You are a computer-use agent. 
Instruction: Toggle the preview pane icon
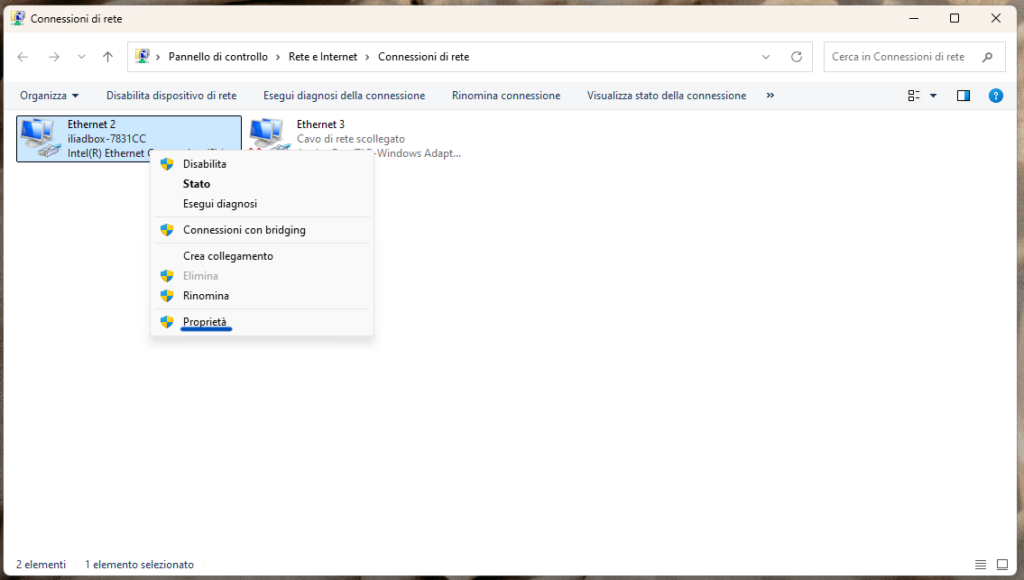963,96
